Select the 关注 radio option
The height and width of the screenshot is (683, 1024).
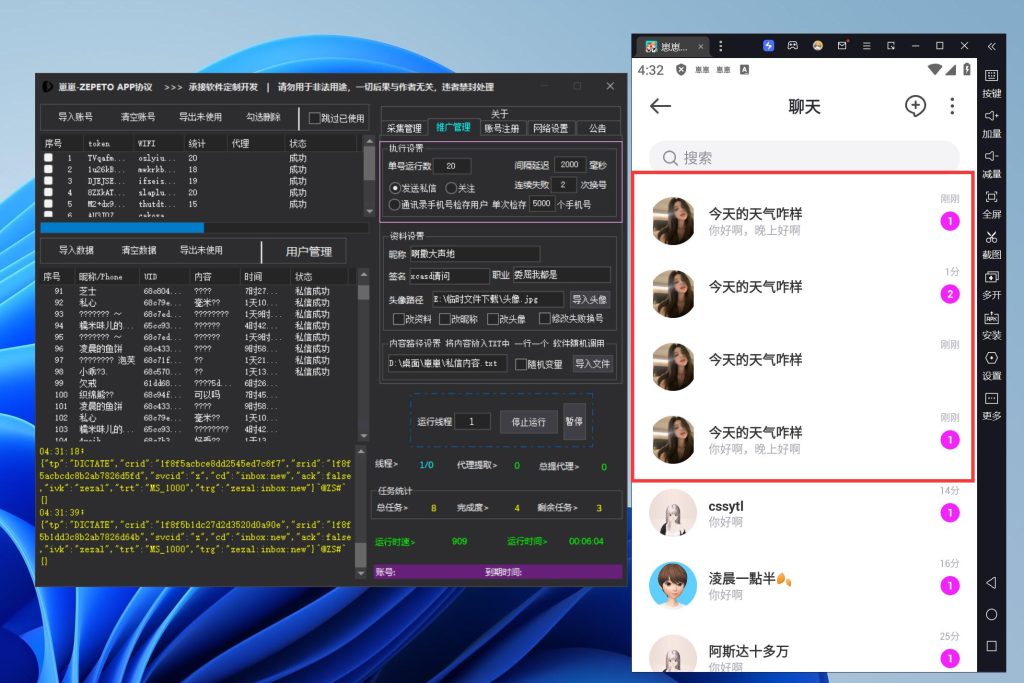click(451, 188)
